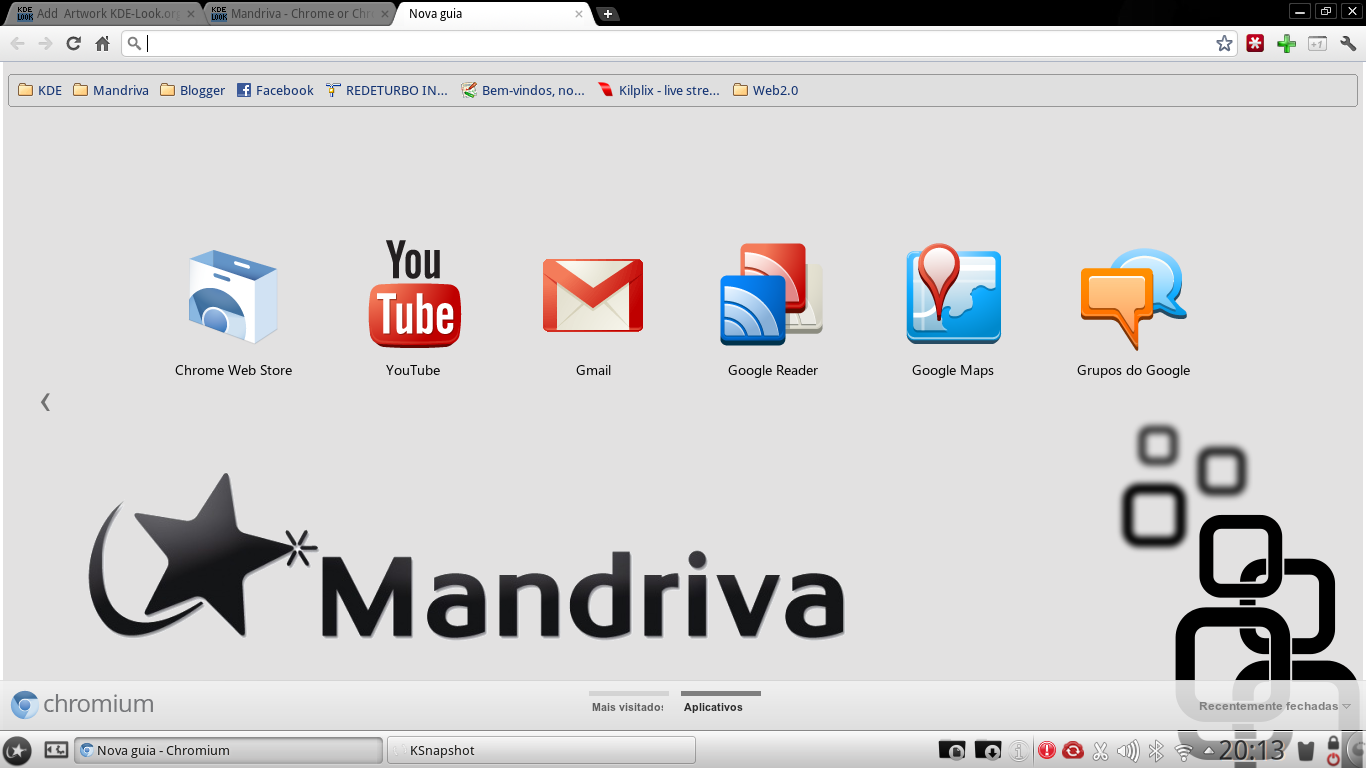1366x768 pixels.
Task: Close the Nova guia tab
Action: pyautogui.click(x=578, y=14)
